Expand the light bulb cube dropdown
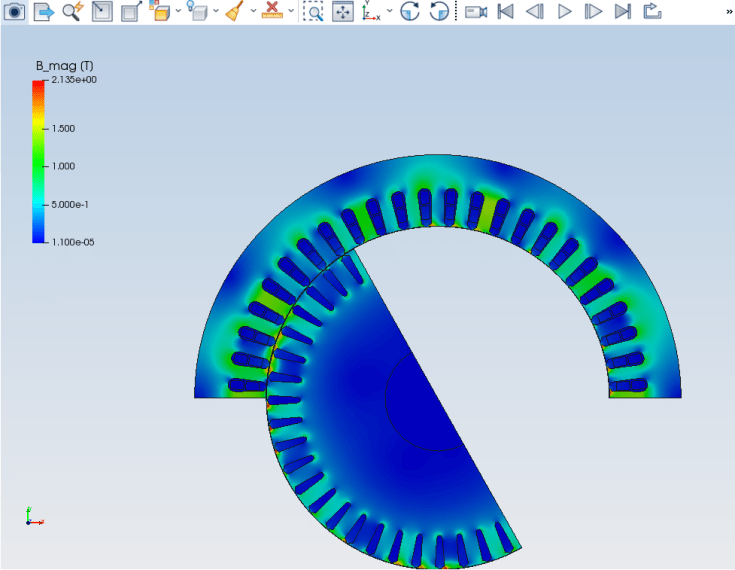This screenshot has width=735, height=570. (215, 11)
